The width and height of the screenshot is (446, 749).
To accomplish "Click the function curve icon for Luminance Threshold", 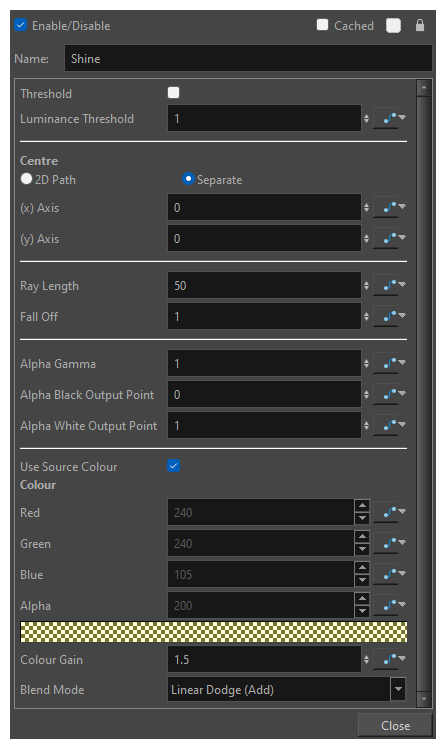I will pos(390,118).
